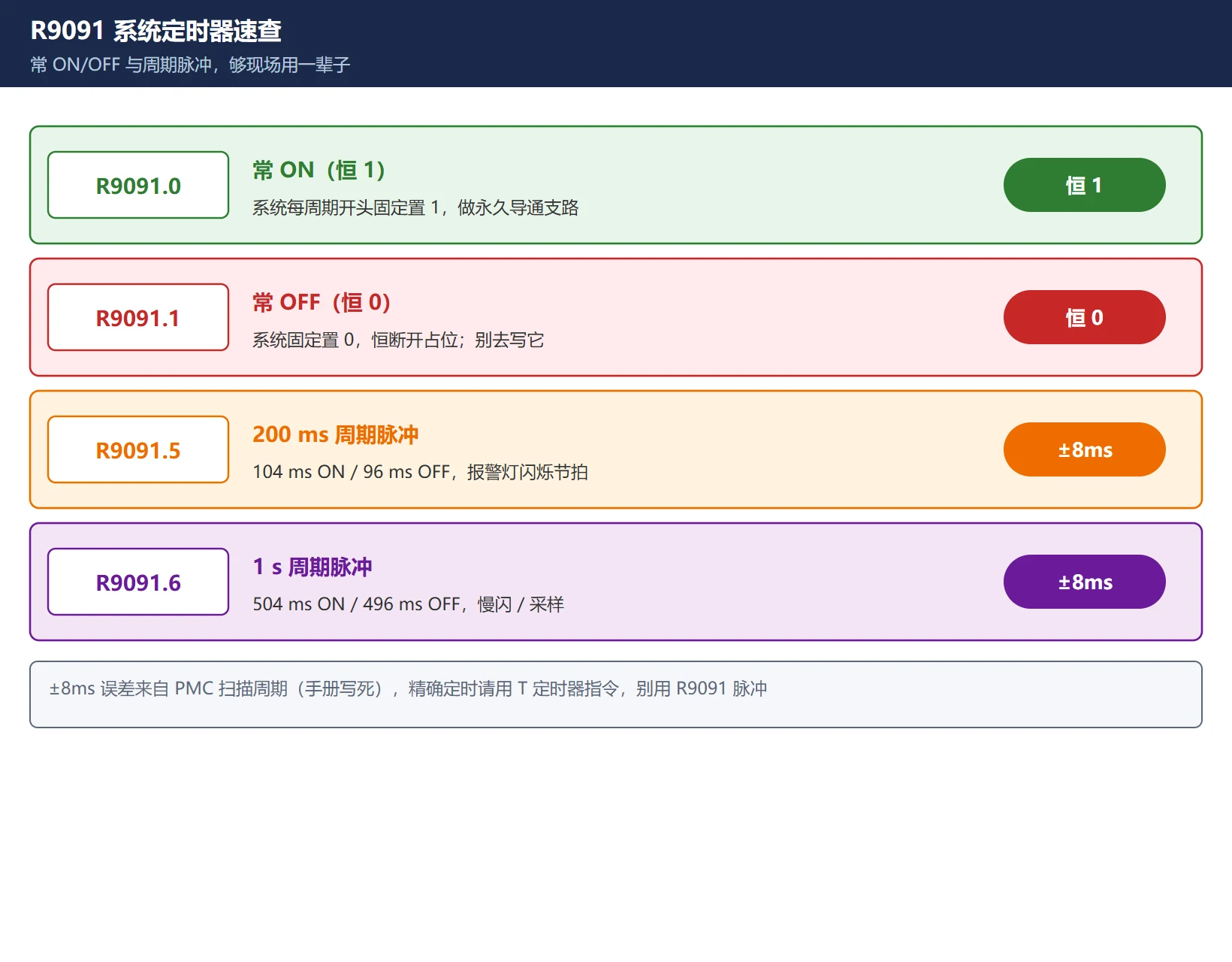This screenshot has width=1232, height=962.
Task: Click the R9091.0 address box
Action: [x=138, y=185]
